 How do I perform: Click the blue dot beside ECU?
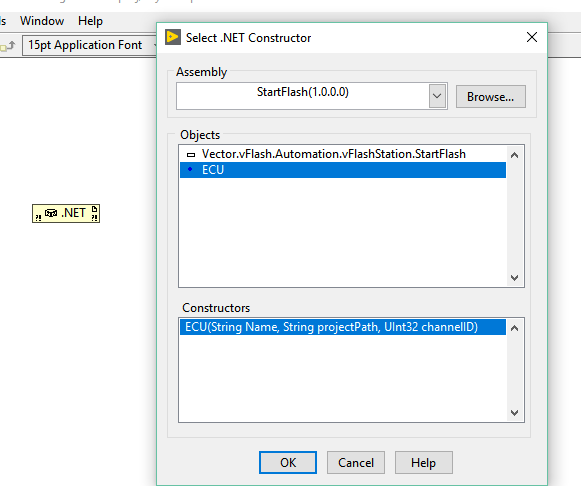tap(190, 169)
